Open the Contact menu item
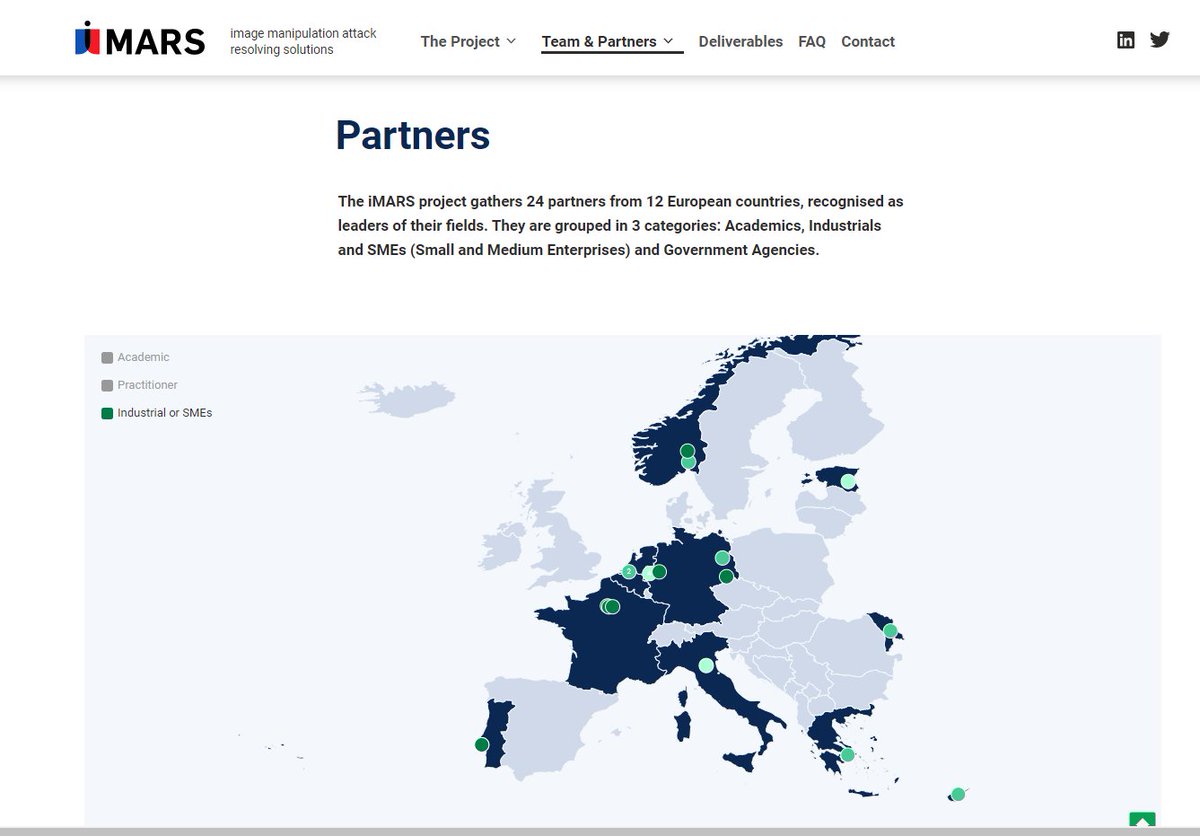 click(867, 41)
